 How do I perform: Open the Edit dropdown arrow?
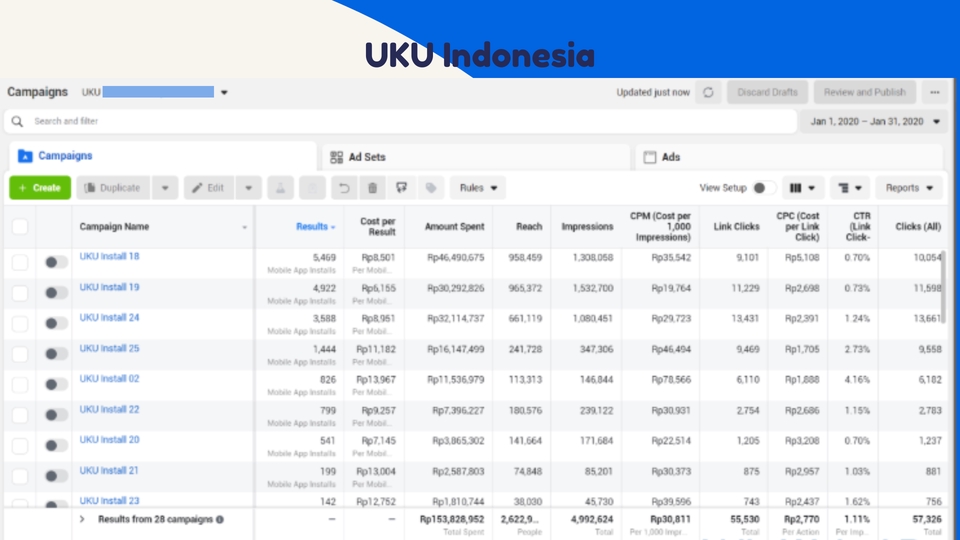pyautogui.click(x=249, y=188)
